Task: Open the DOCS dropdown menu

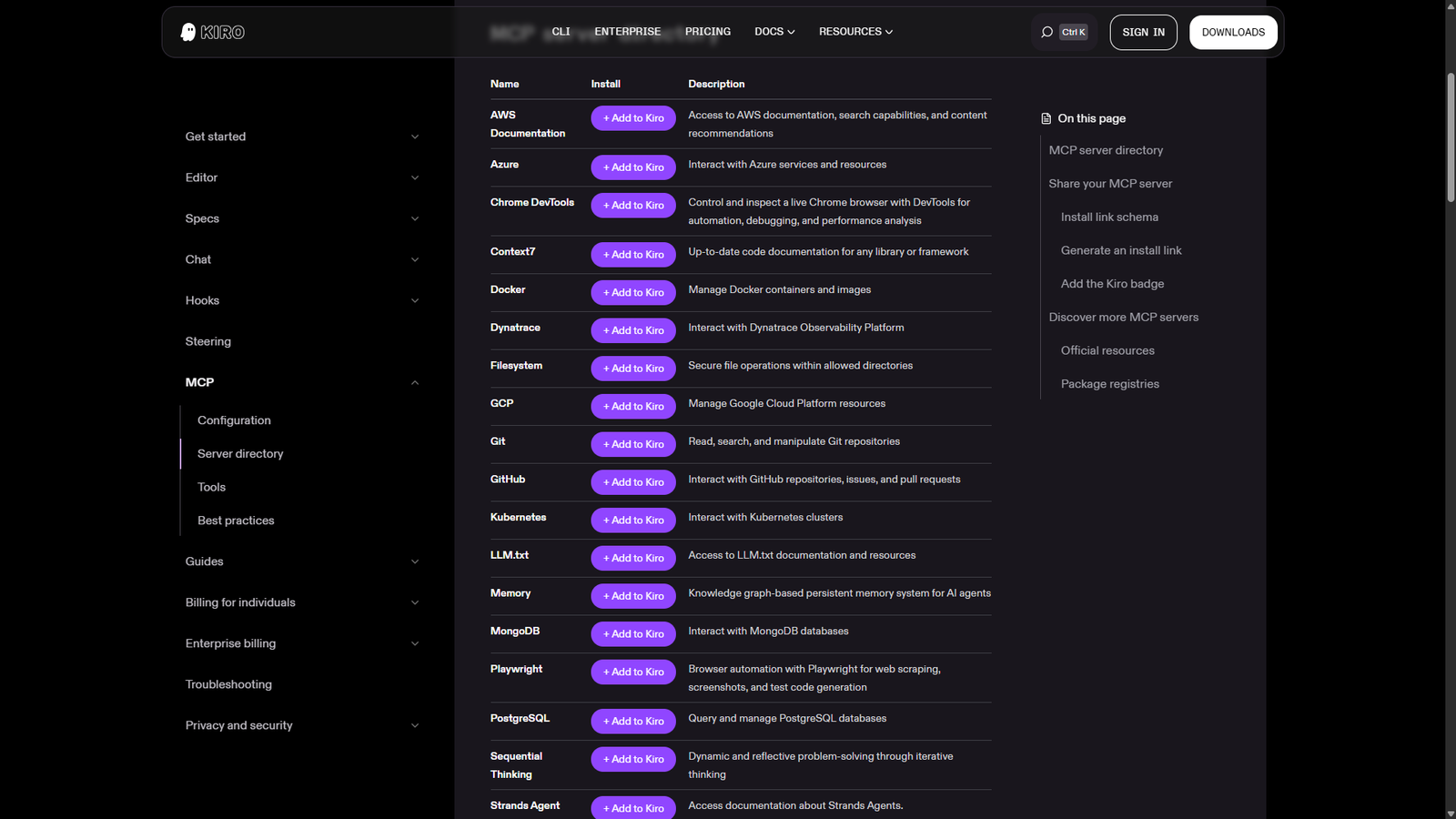Action: tap(774, 32)
